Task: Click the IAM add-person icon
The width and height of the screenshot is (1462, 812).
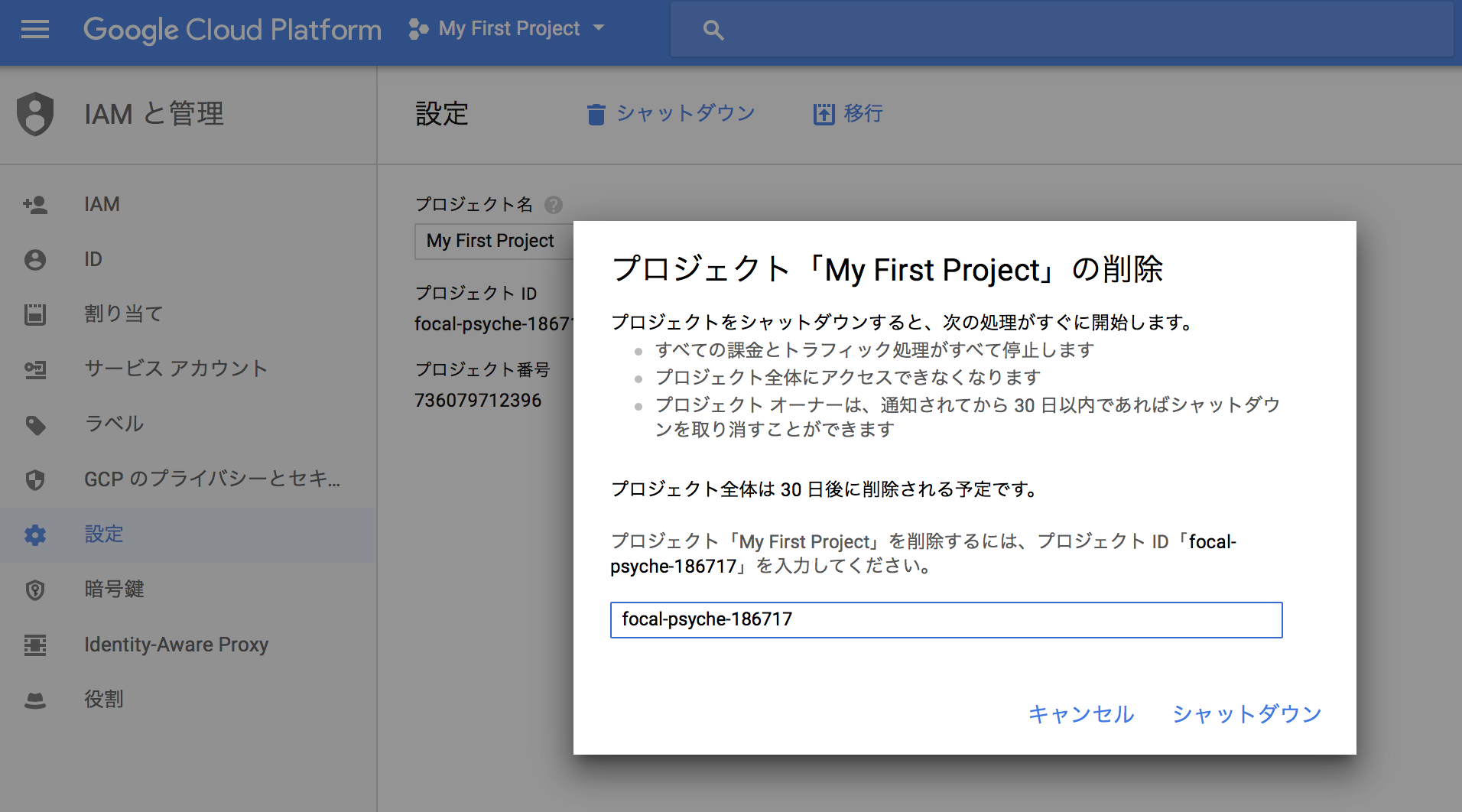Action: (x=35, y=204)
